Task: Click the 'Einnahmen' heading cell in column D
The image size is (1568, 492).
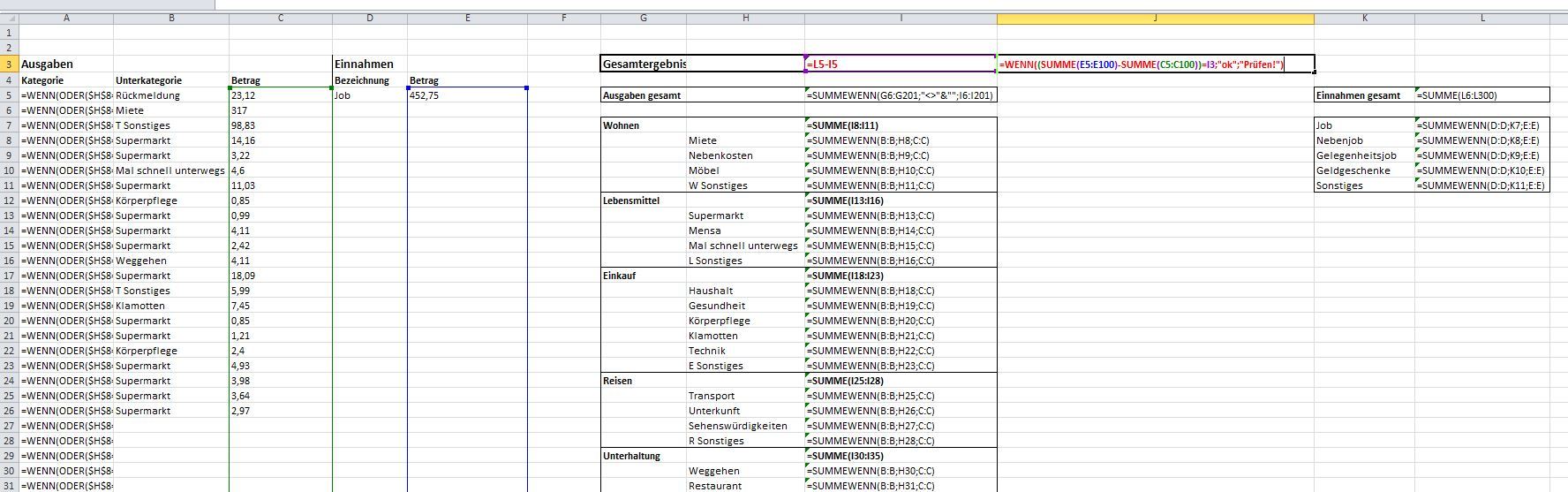Action: coord(370,64)
